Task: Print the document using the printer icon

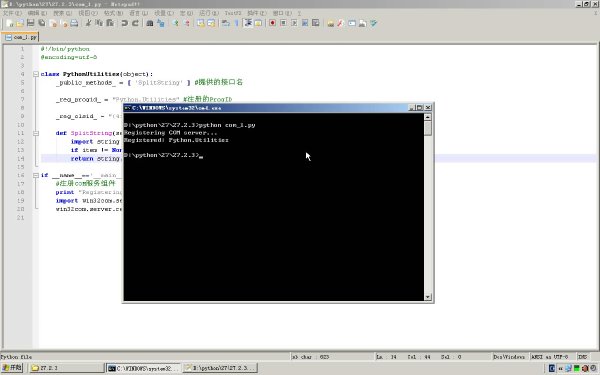Action: coord(74,23)
